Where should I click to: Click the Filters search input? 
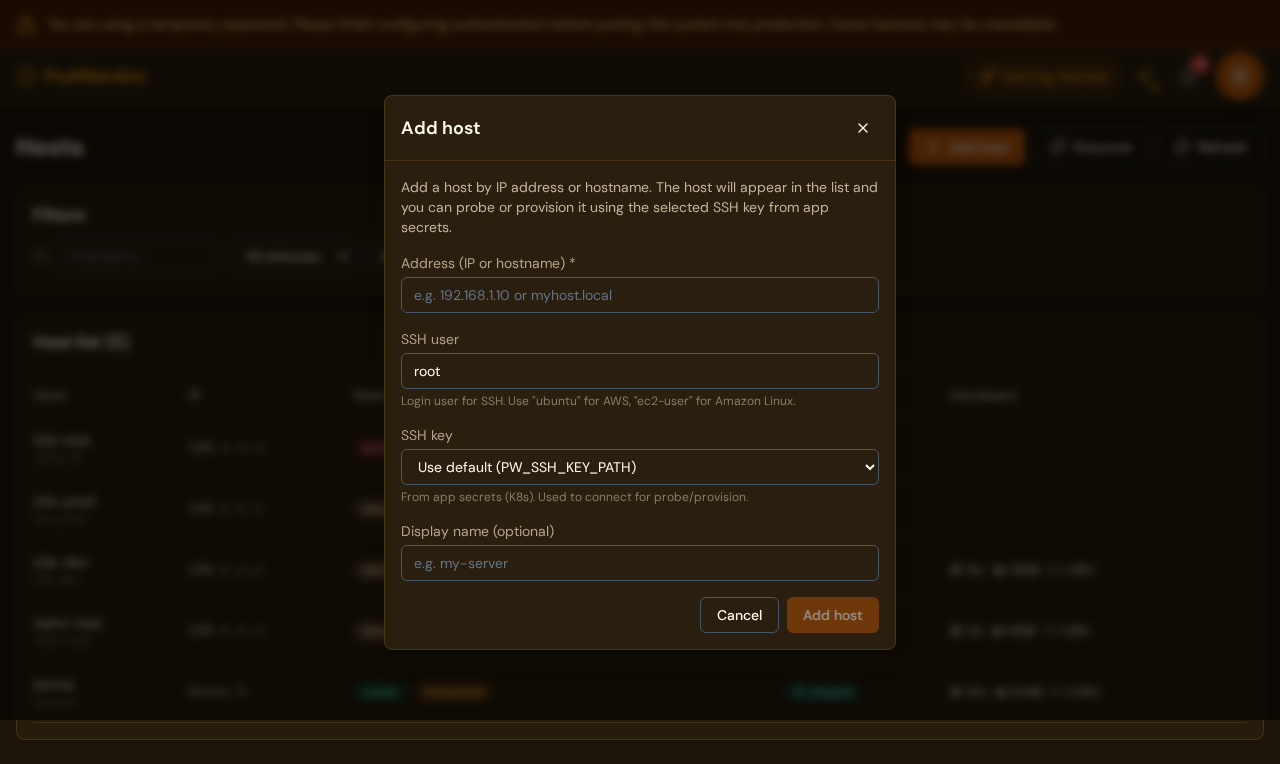(135, 256)
